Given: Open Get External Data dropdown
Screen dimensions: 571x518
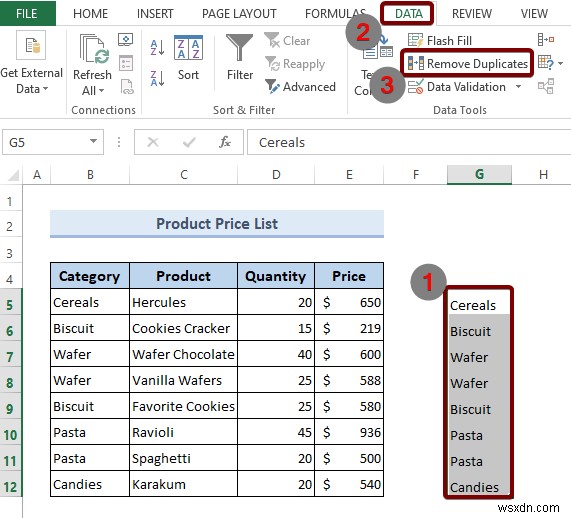Looking at the screenshot, I should pos(32,64).
